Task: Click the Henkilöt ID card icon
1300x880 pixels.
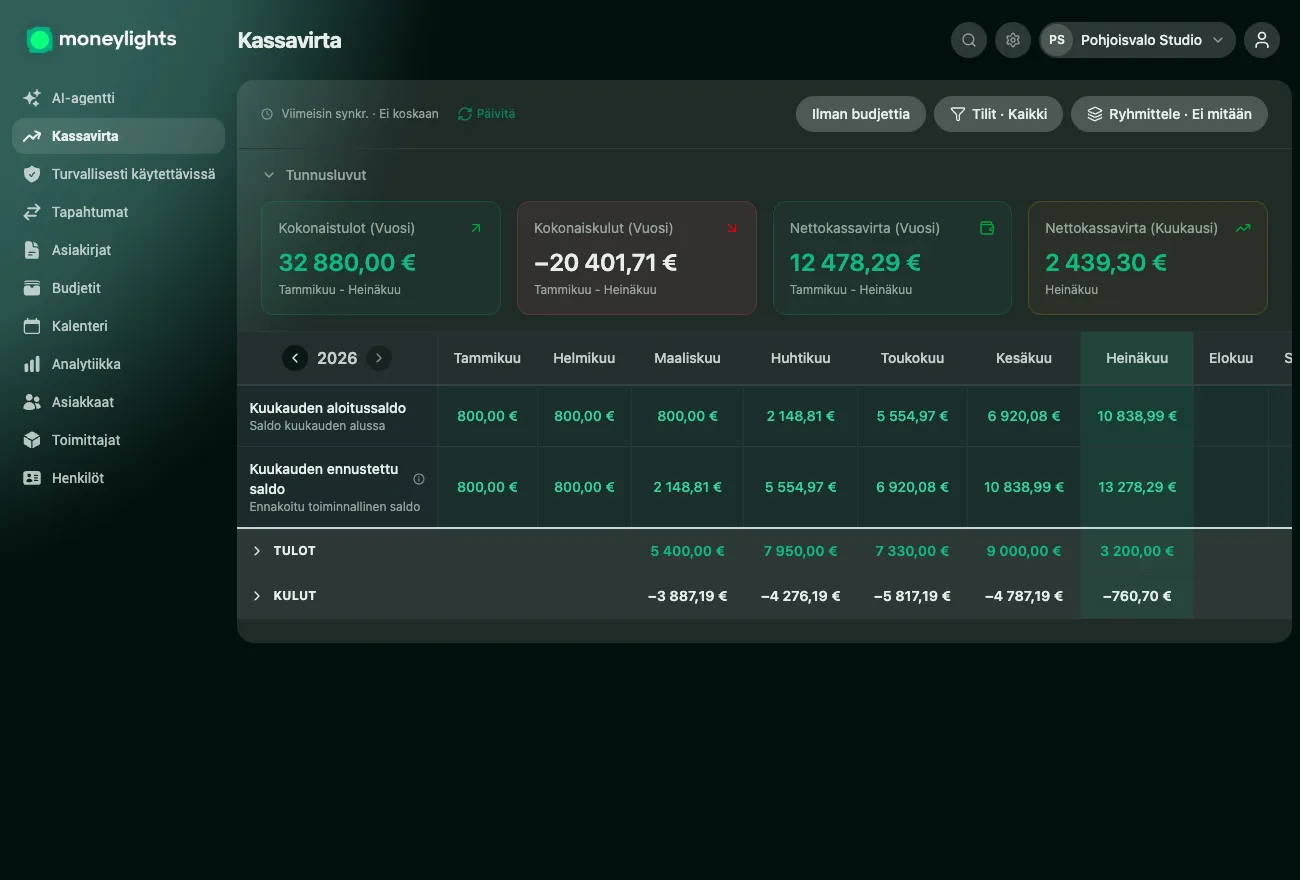Action: pyautogui.click(x=32, y=478)
